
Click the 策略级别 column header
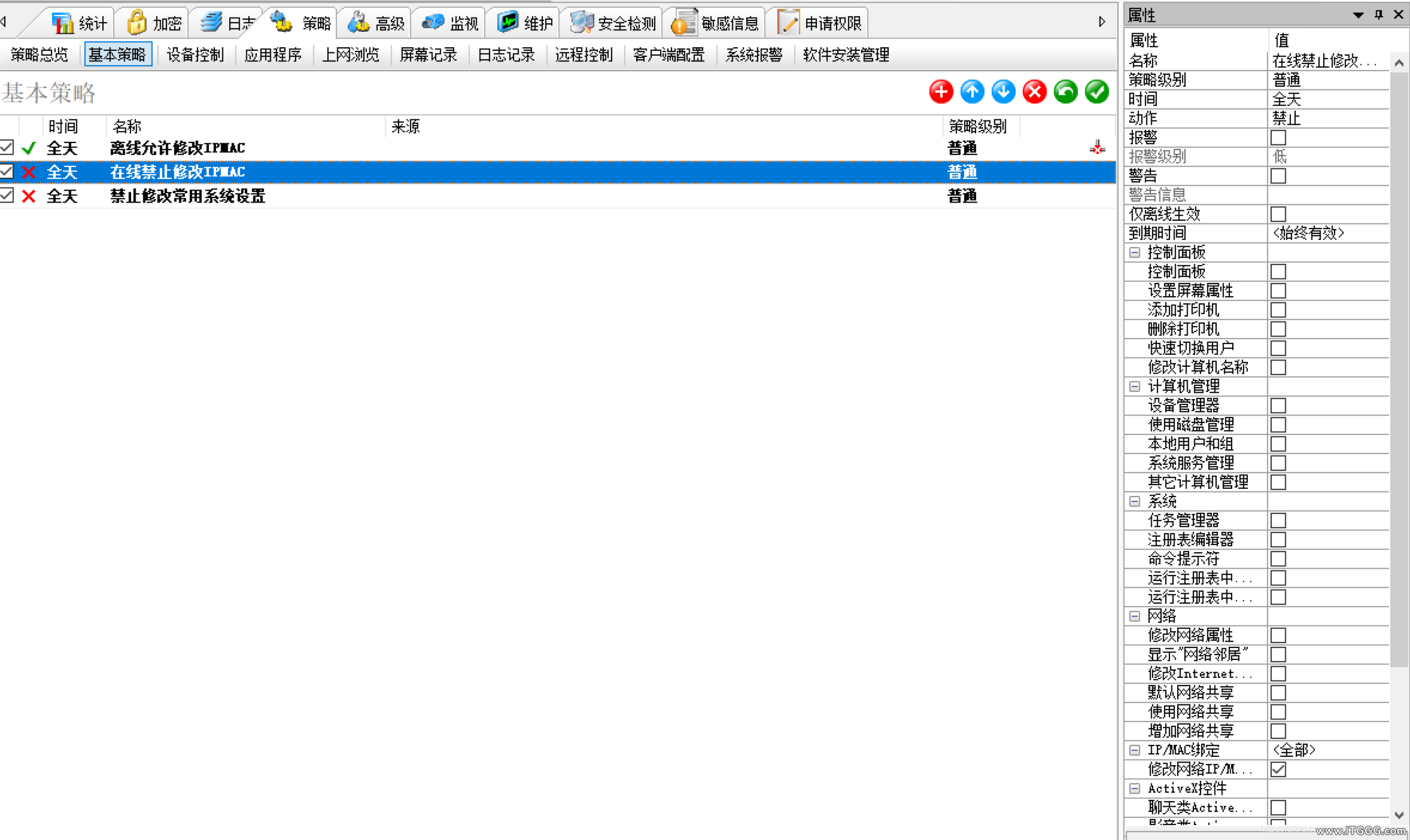pos(980,127)
